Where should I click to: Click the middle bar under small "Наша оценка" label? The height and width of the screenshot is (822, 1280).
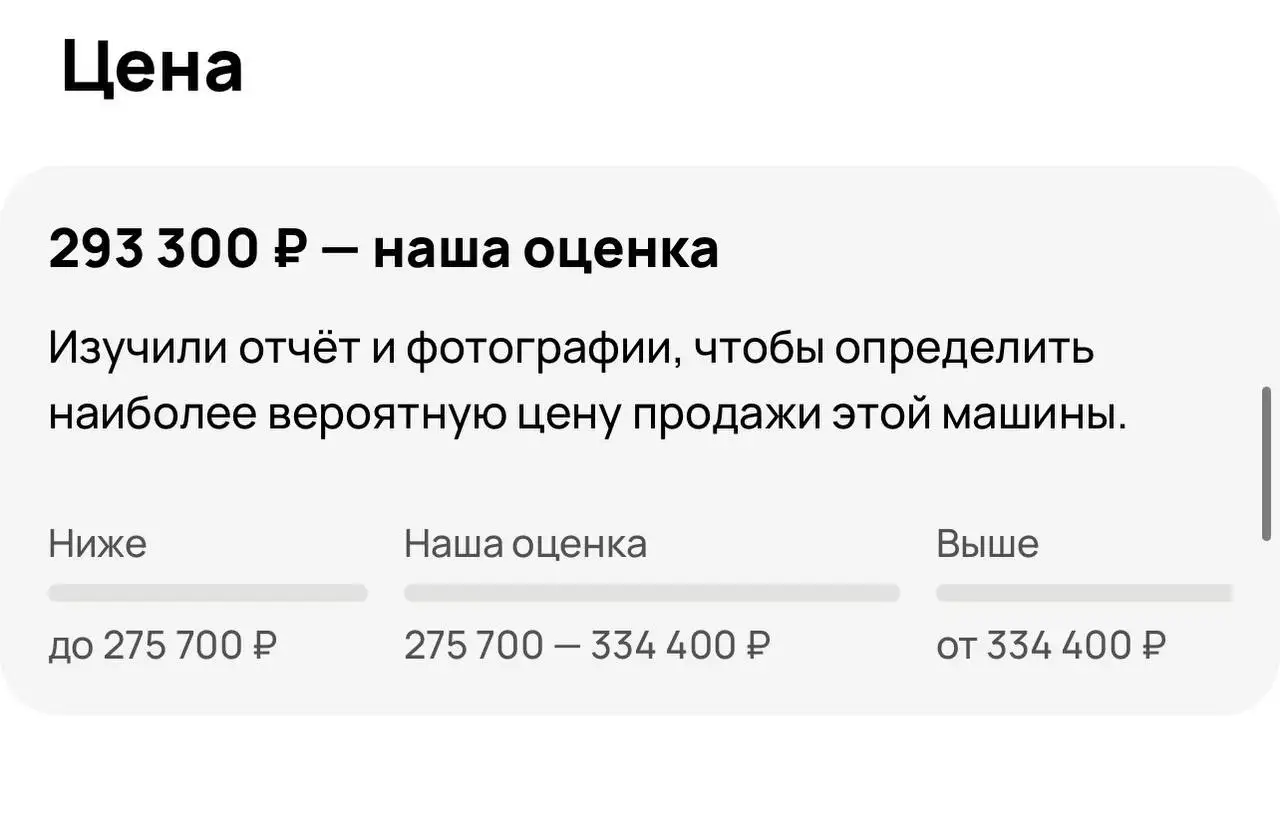651,593
